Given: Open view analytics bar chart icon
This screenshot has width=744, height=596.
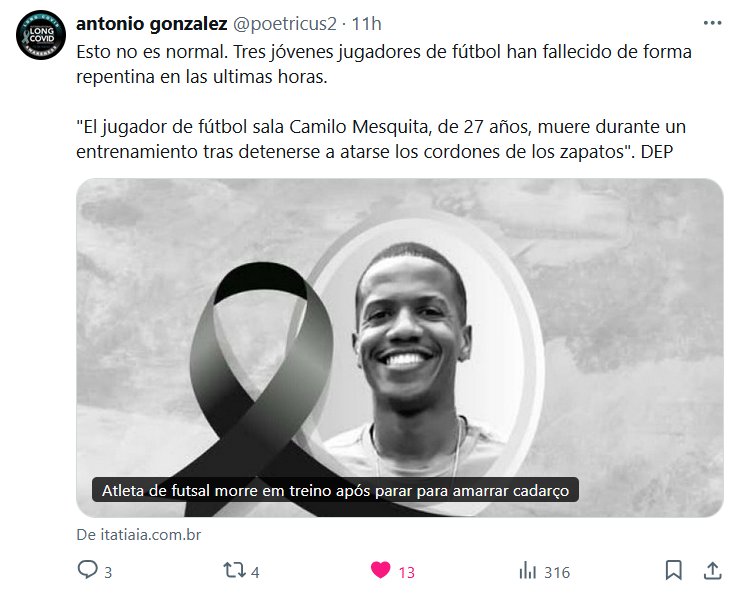Looking at the screenshot, I should point(527,570).
